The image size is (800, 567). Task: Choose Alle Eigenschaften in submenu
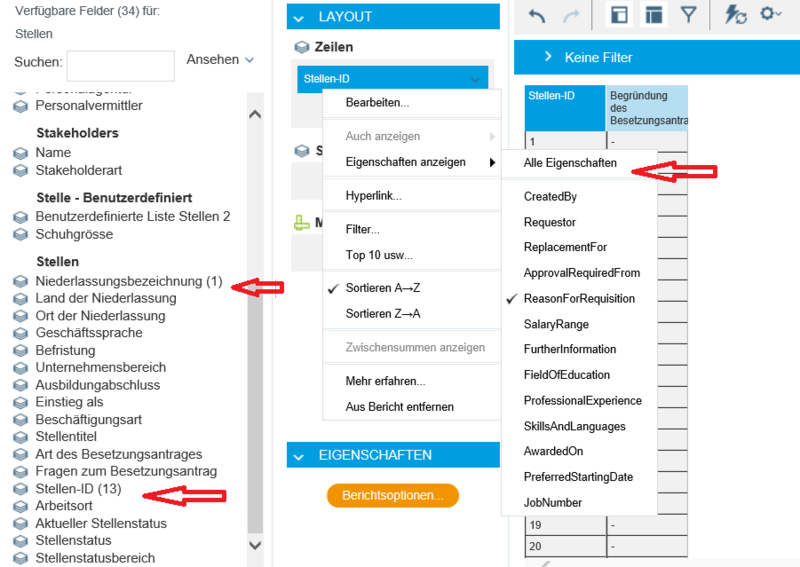(570, 163)
